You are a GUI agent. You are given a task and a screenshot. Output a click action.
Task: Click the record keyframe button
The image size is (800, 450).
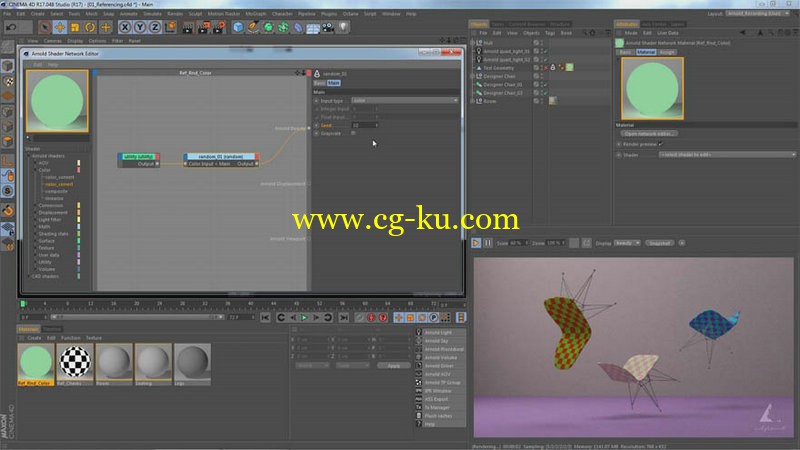371,317
